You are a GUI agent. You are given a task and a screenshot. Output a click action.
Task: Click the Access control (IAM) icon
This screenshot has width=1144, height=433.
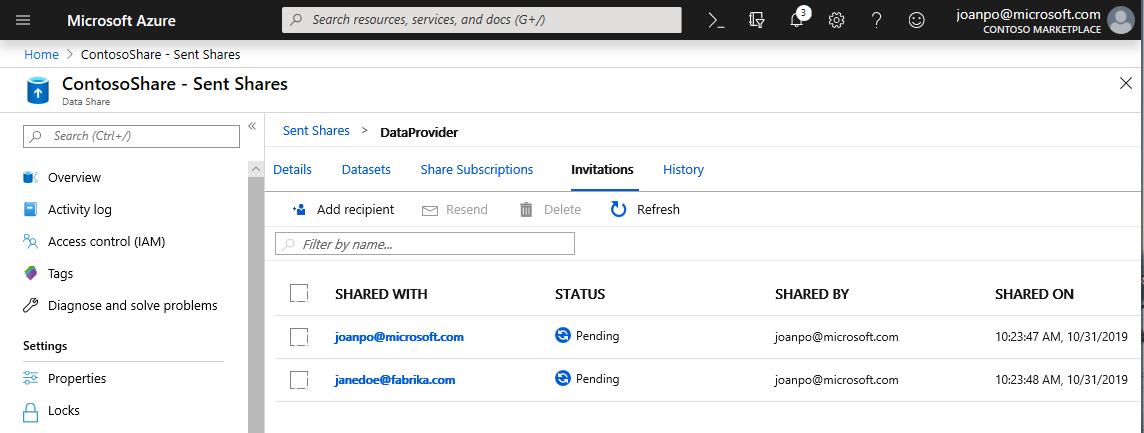tap(31, 242)
